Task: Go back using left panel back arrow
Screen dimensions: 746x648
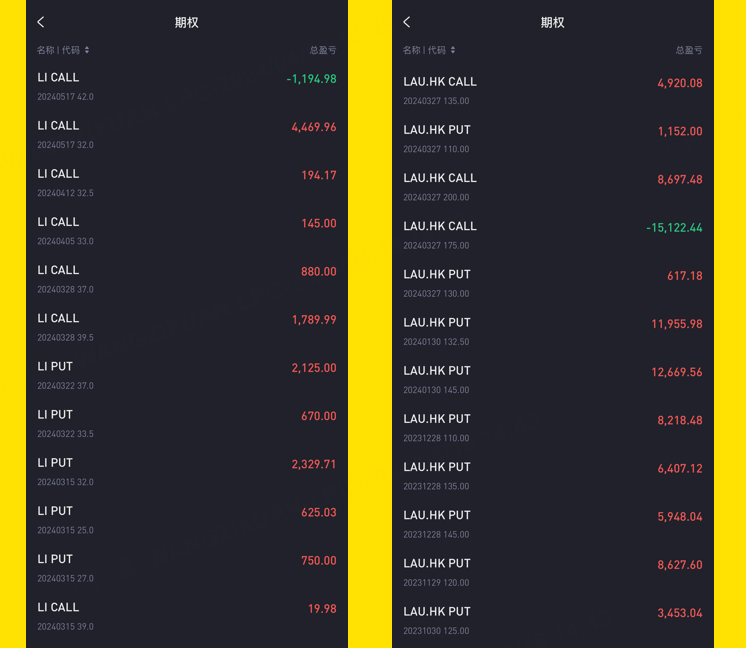Action: click(41, 22)
